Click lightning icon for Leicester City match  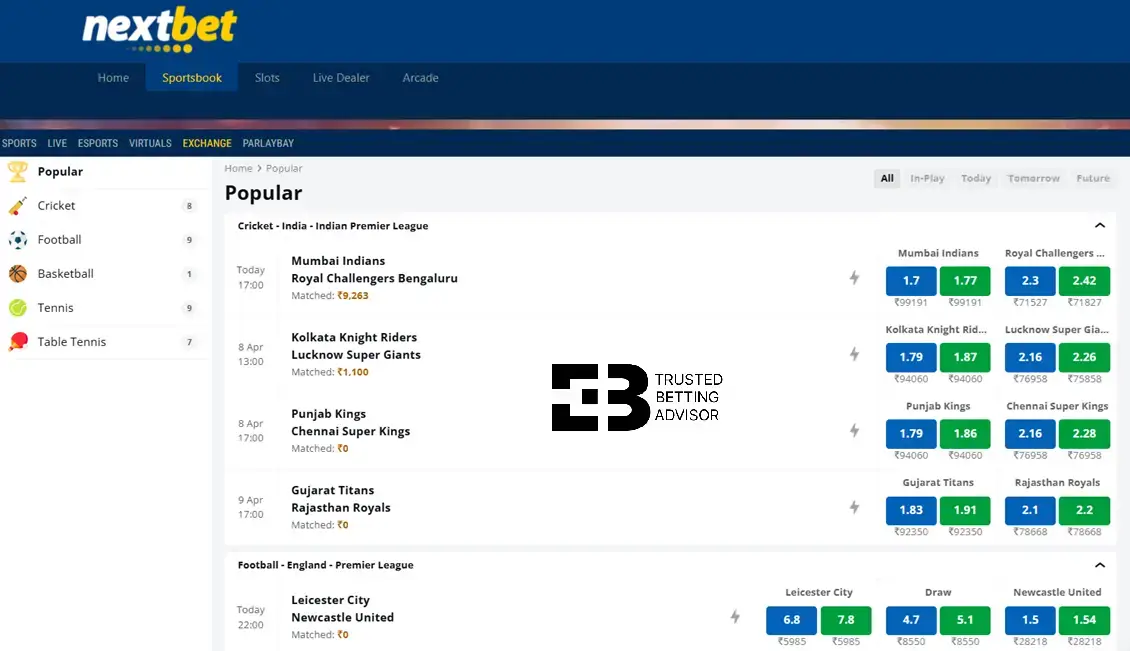tap(734, 616)
